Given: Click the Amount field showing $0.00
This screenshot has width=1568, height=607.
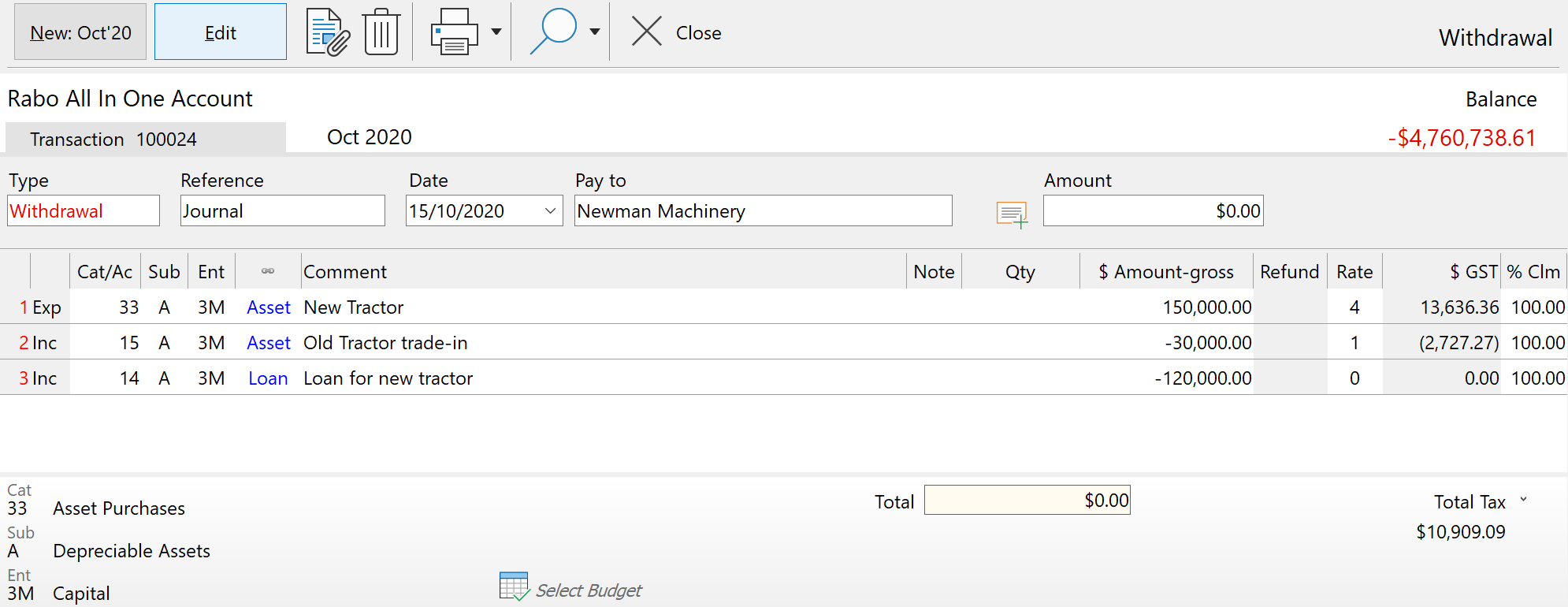Looking at the screenshot, I should (x=1154, y=210).
